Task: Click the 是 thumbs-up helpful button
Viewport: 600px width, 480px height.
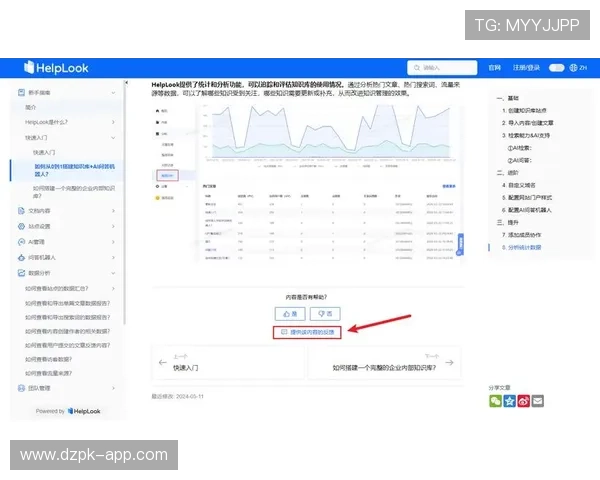Action: pos(290,314)
